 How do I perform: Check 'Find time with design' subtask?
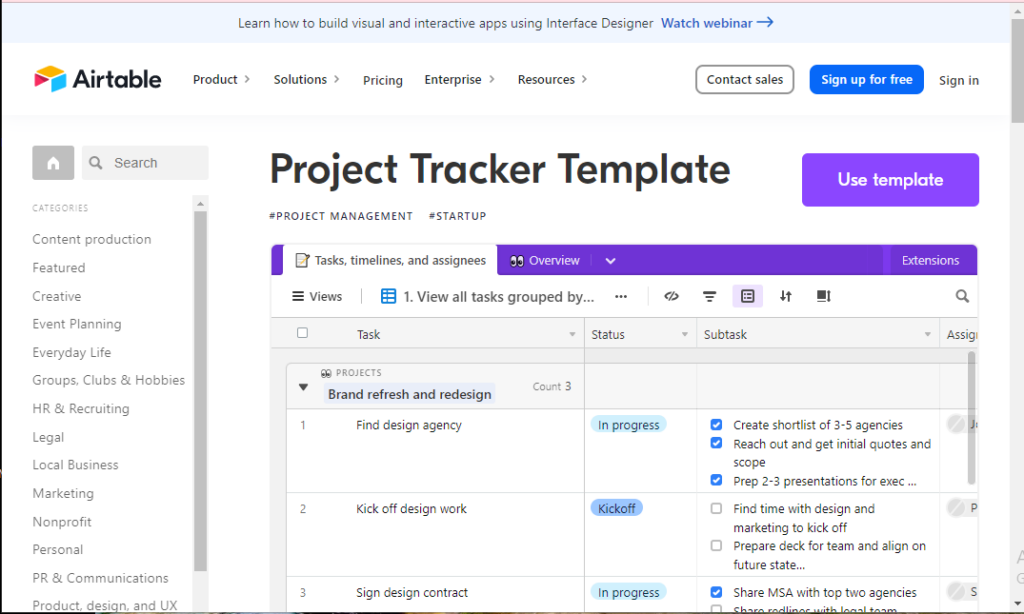click(716, 509)
